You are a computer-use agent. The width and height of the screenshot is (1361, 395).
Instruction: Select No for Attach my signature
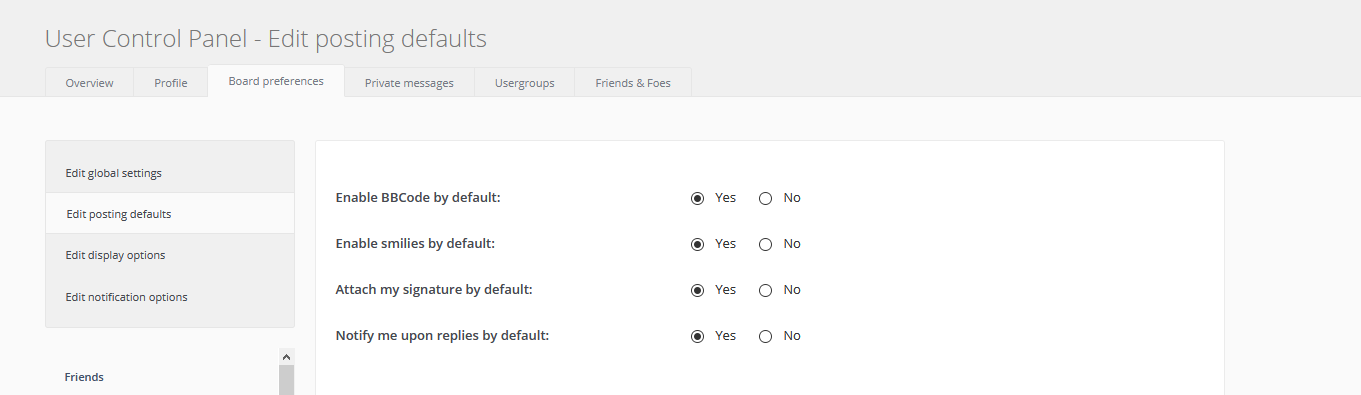coord(766,290)
